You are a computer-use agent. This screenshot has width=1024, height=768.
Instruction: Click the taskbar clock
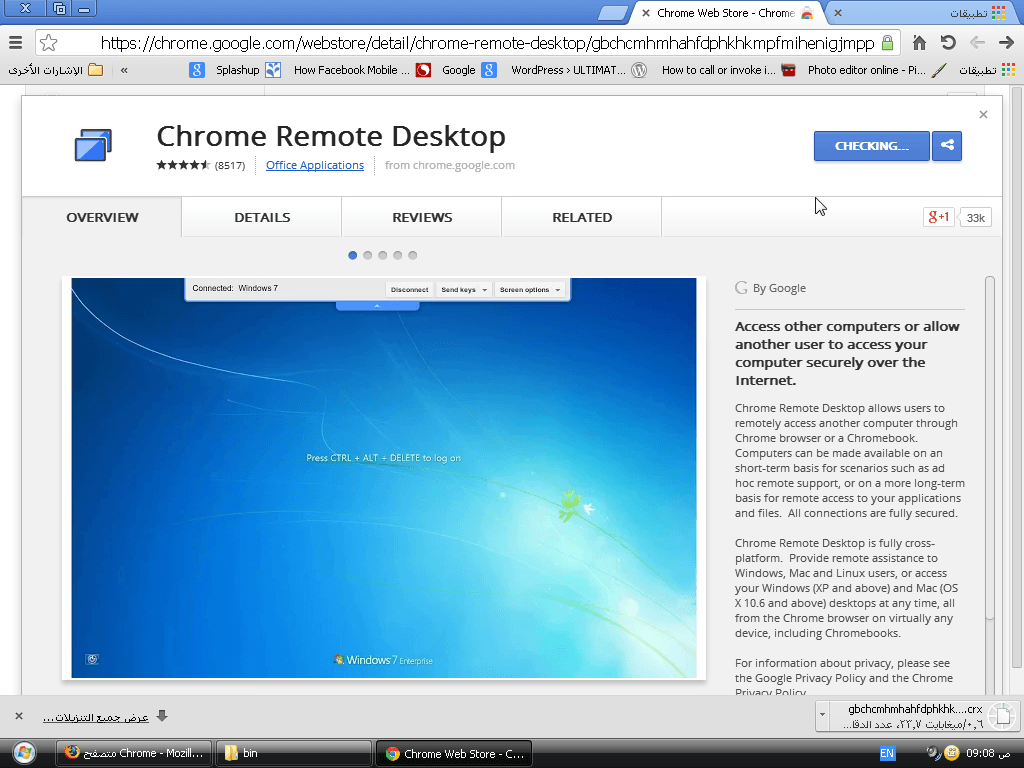tap(988, 753)
